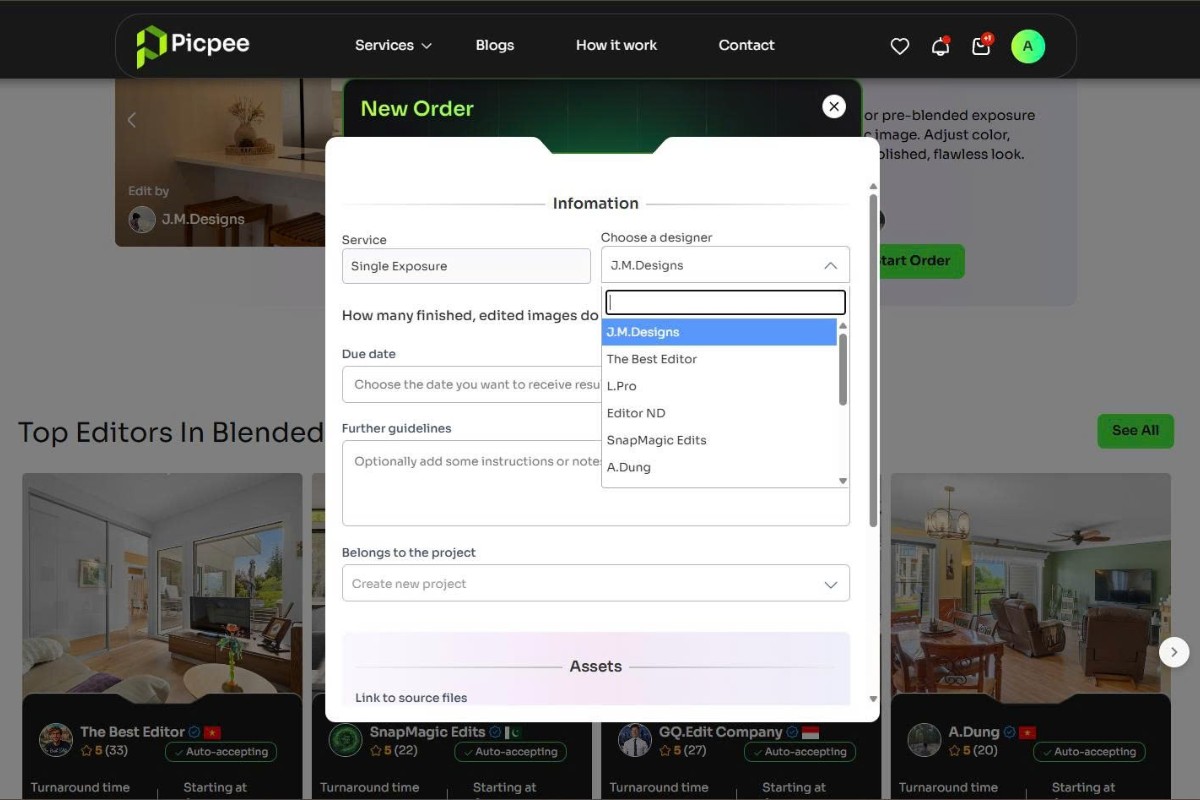Toggle Auto-accepting on SnapMagic Edits card
The image size is (1200, 800).
coord(511,751)
